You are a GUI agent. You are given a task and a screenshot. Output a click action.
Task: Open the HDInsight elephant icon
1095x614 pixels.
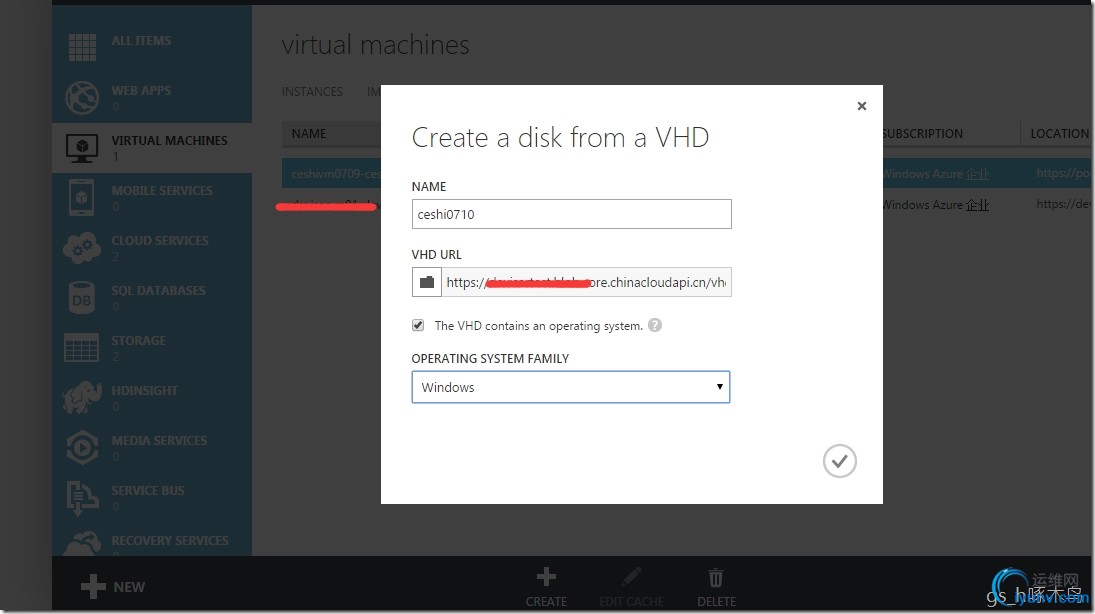82,397
